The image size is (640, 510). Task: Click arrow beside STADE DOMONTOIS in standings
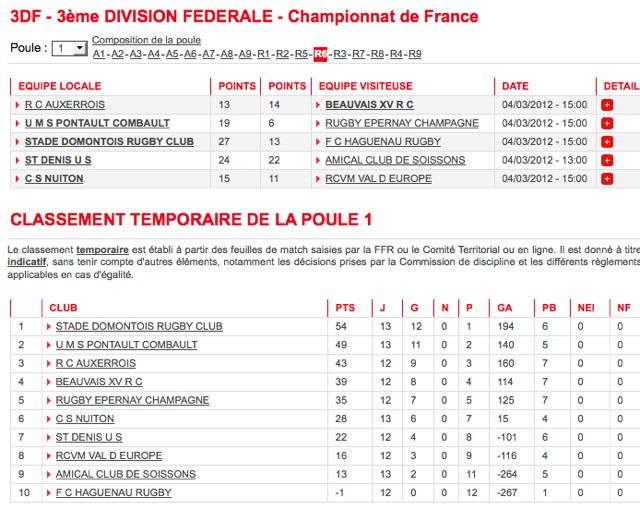49,327
